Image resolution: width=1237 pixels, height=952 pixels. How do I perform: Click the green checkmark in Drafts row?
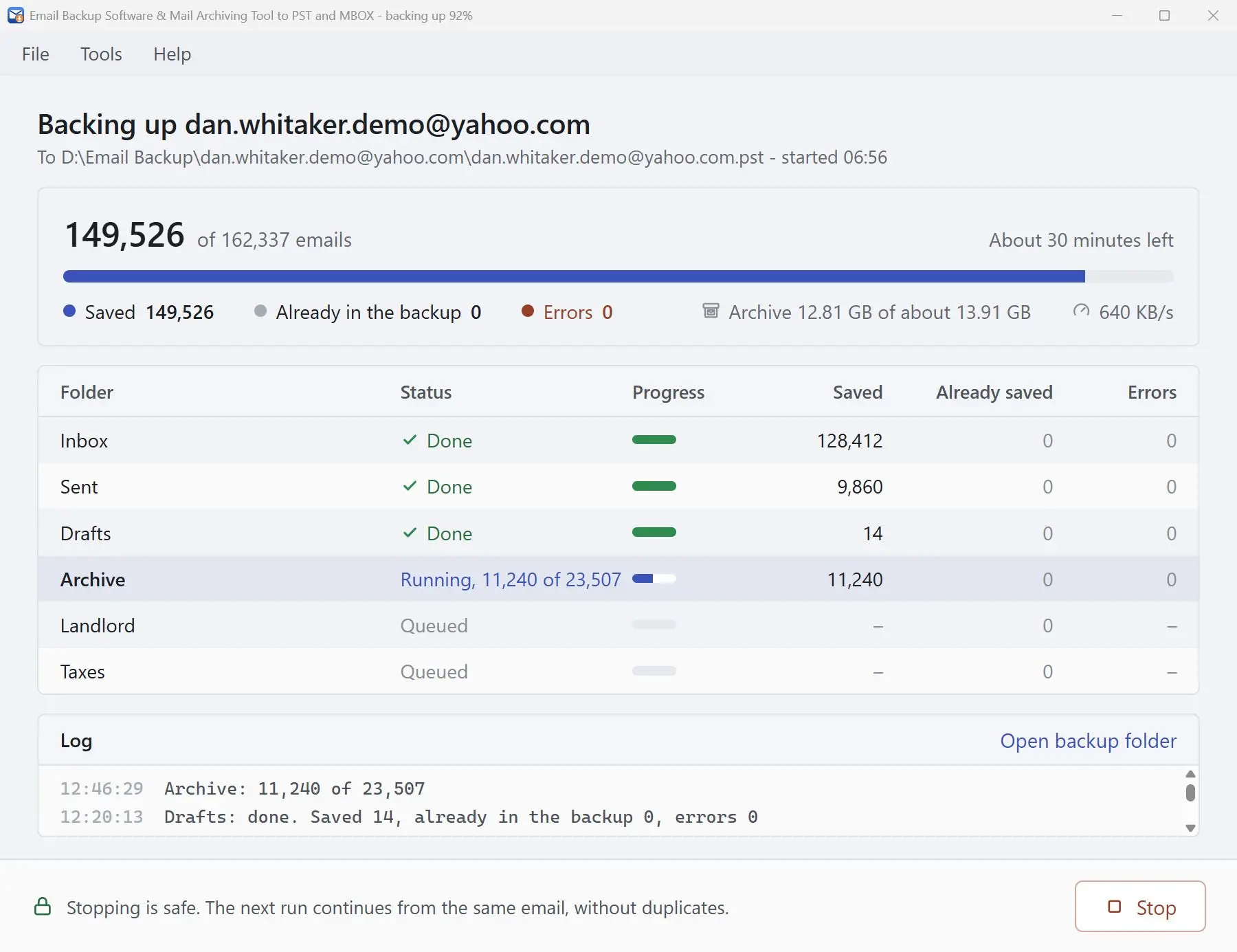click(410, 533)
